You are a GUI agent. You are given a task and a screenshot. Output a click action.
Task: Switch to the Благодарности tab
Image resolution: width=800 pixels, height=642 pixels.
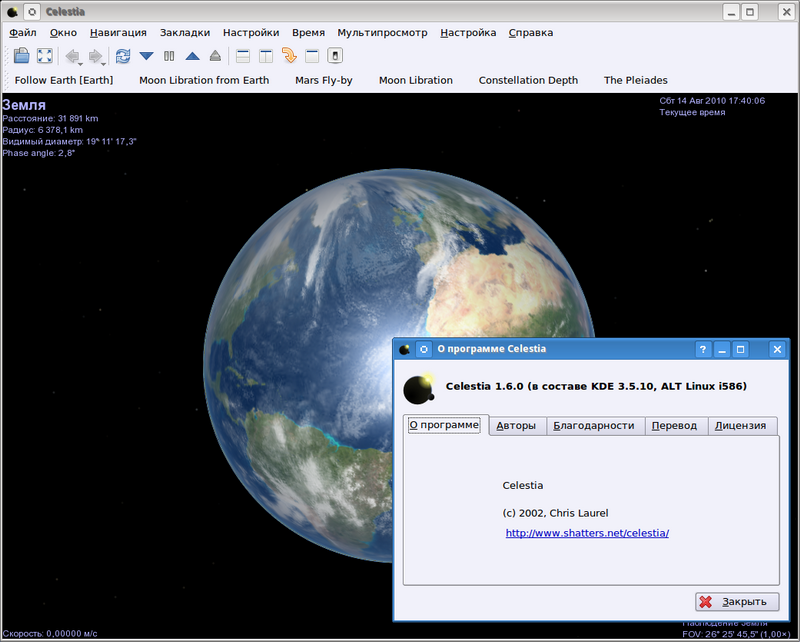click(x=594, y=426)
